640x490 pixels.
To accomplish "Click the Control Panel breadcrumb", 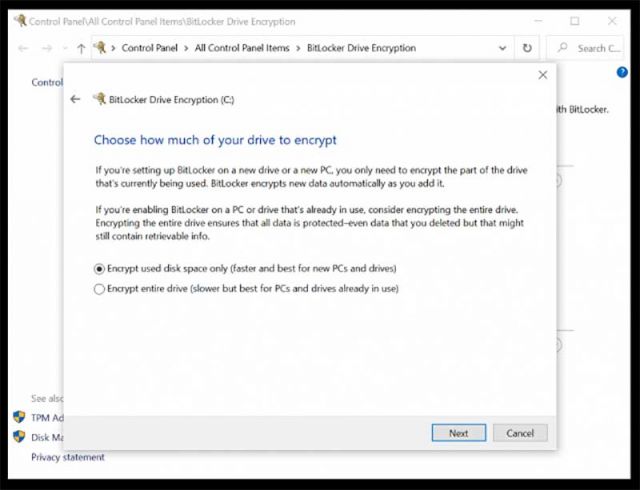I will 149,48.
